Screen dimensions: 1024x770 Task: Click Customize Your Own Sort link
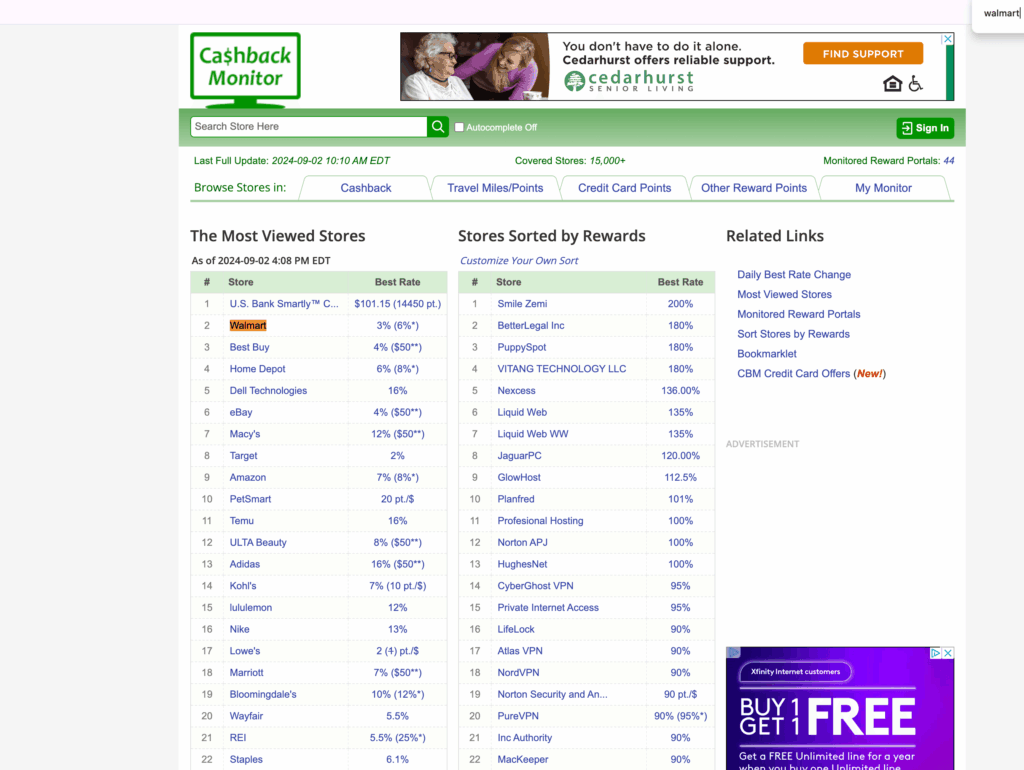tap(519, 261)
